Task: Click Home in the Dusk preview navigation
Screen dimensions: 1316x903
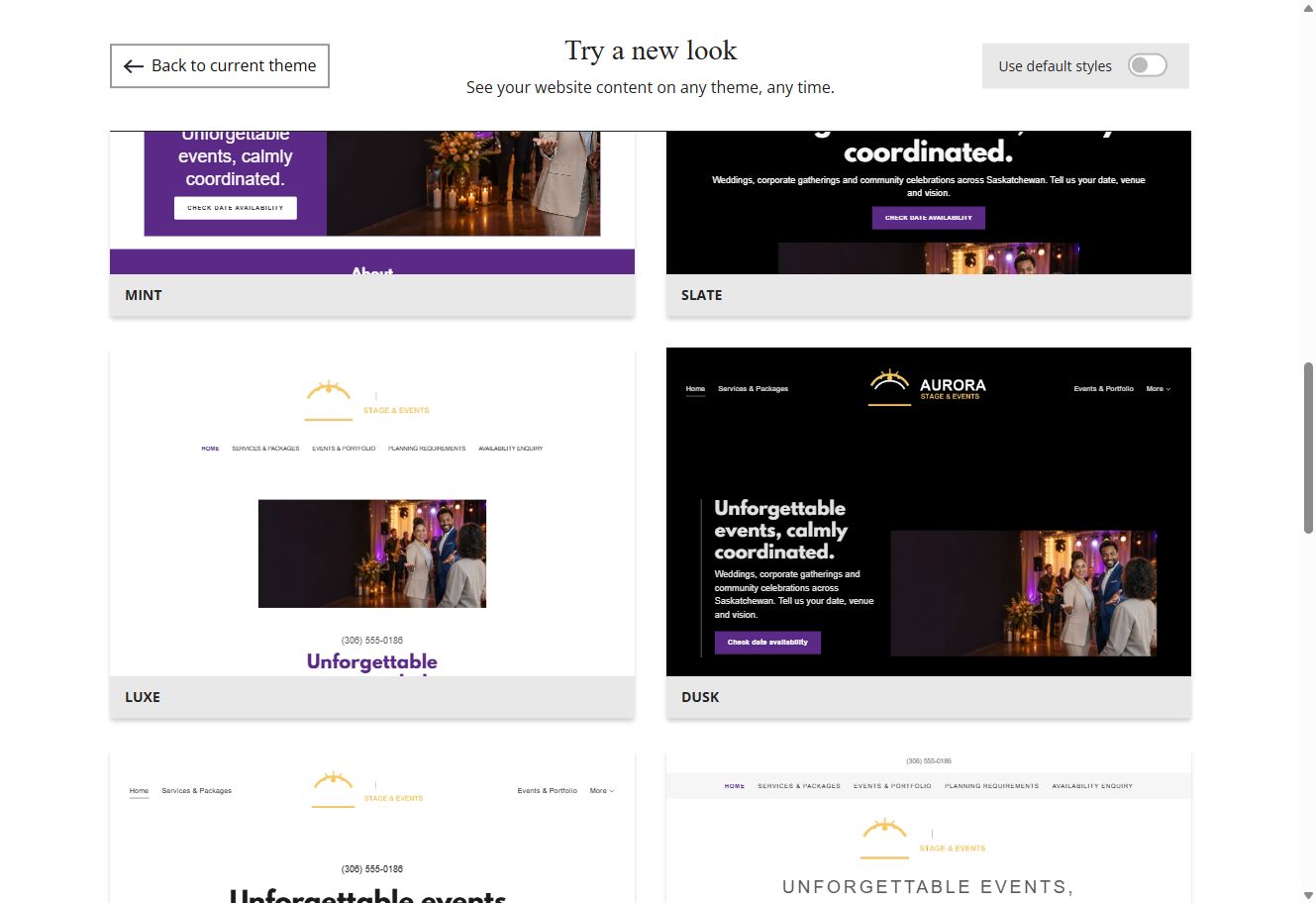Action: tap(696, 389)
